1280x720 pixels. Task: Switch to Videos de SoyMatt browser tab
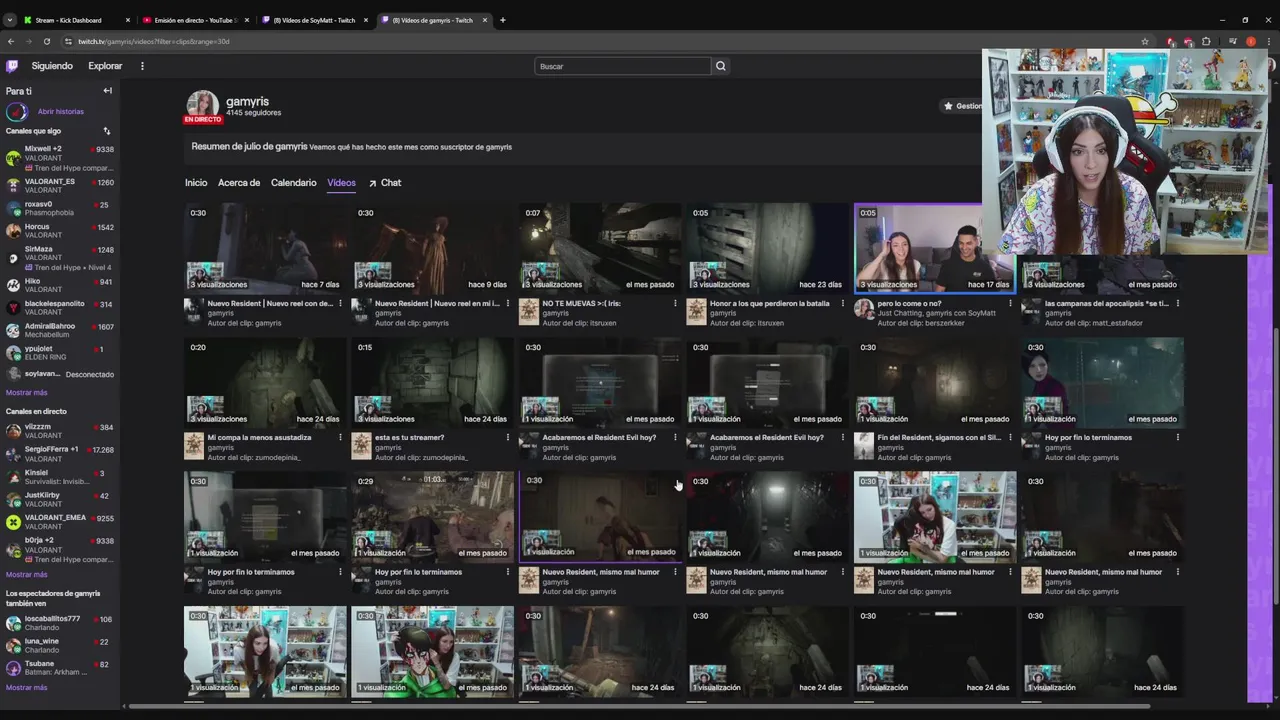point(314,20)
